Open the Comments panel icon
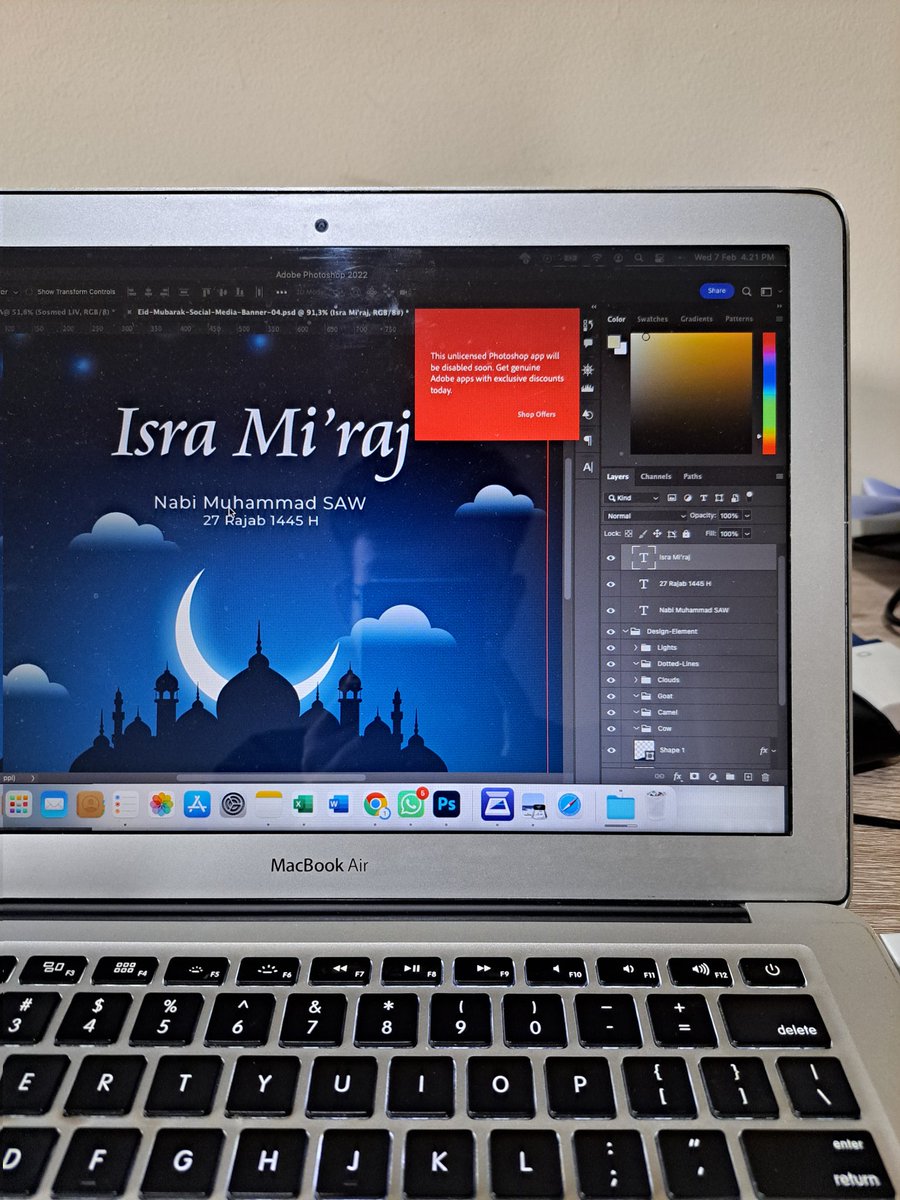This screenshot has height=1200, width=900. click(x=588, y=343)
